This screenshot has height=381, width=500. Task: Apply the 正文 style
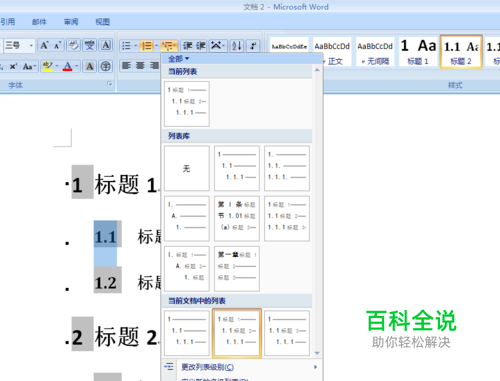[x=332, y=52]
